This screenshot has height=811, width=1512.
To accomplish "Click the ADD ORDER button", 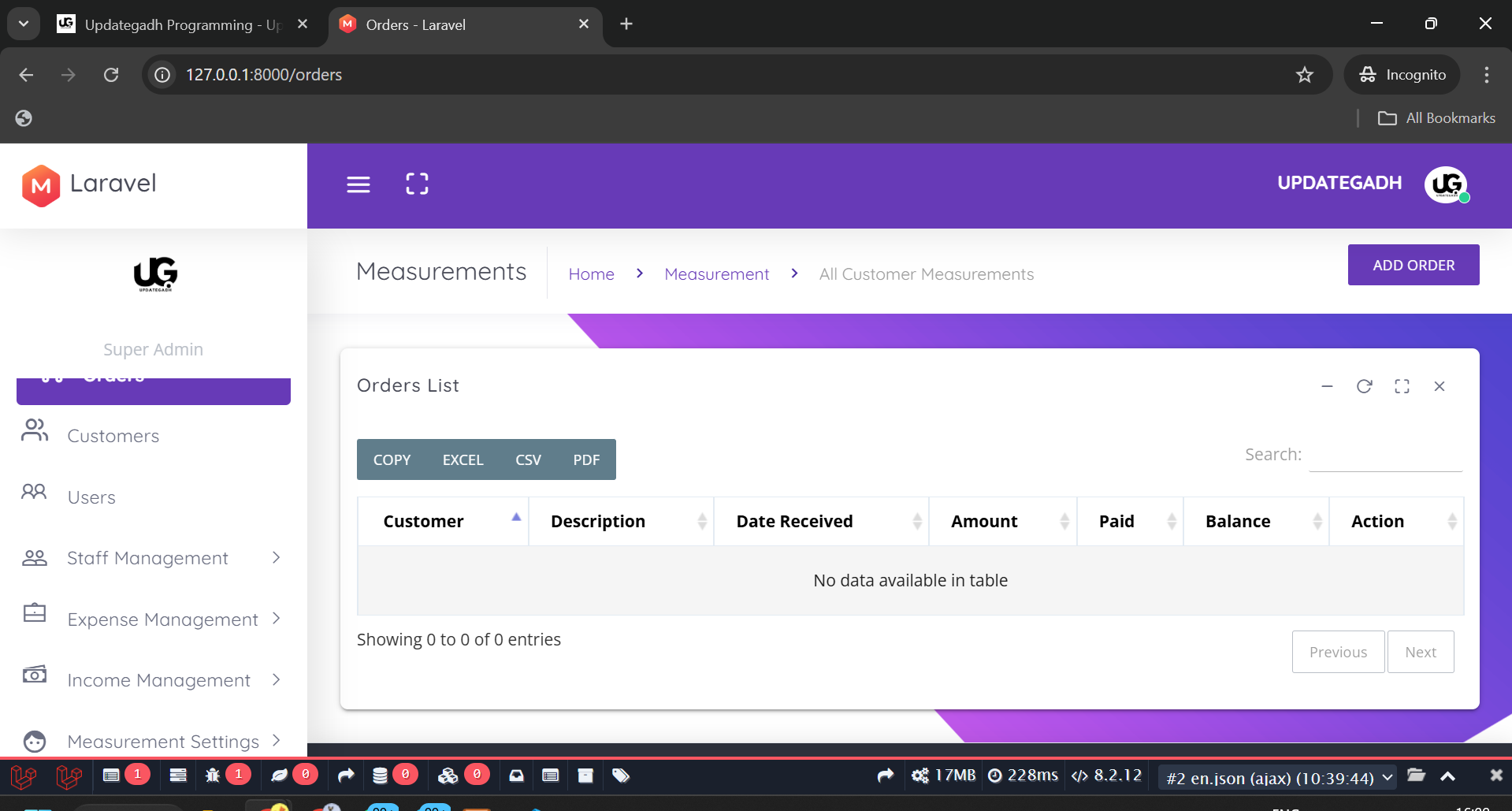I will (1414, 265).
